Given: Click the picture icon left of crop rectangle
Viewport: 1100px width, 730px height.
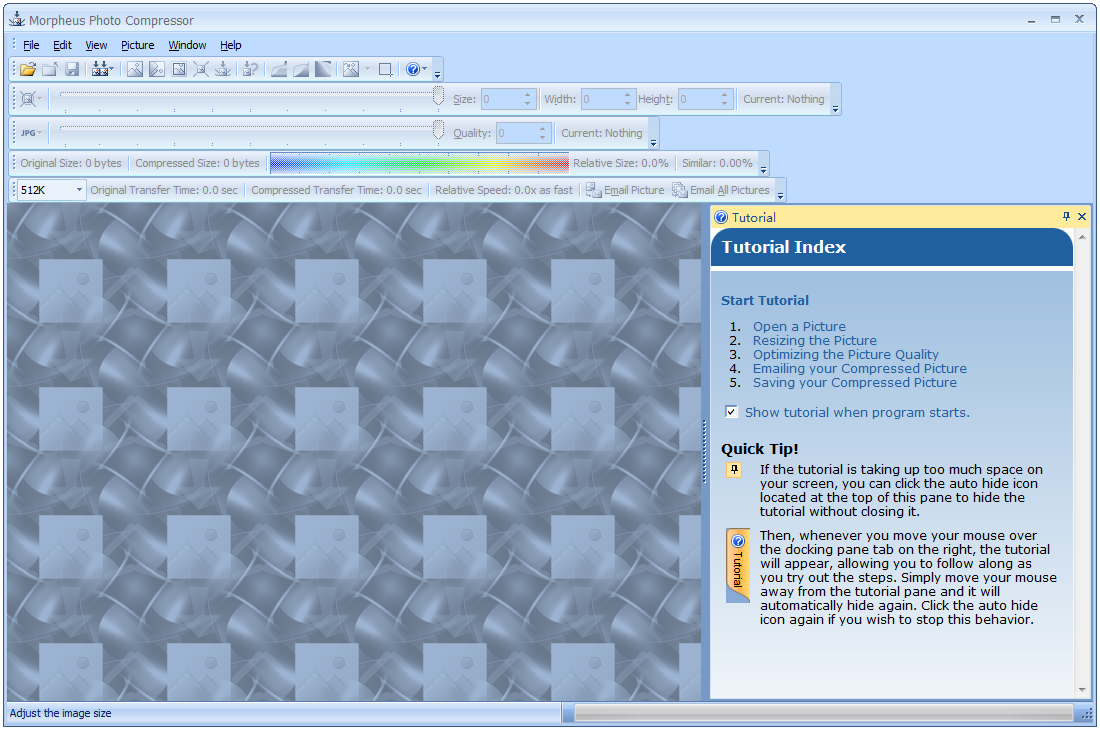Looking at the screenshot, I should pyautogui.click(x=351, y=69).
